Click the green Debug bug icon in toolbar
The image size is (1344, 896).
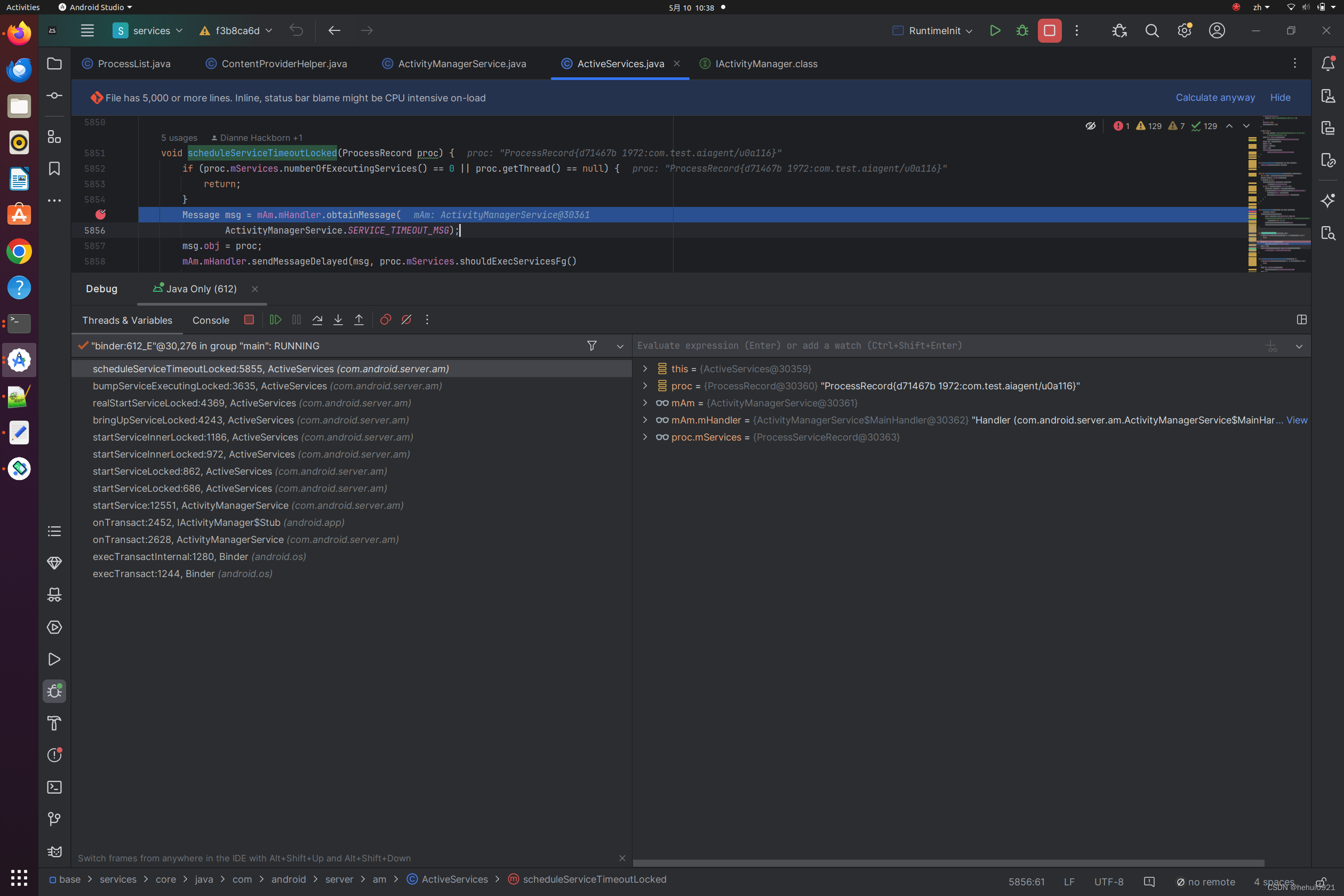coord(1022,30)
